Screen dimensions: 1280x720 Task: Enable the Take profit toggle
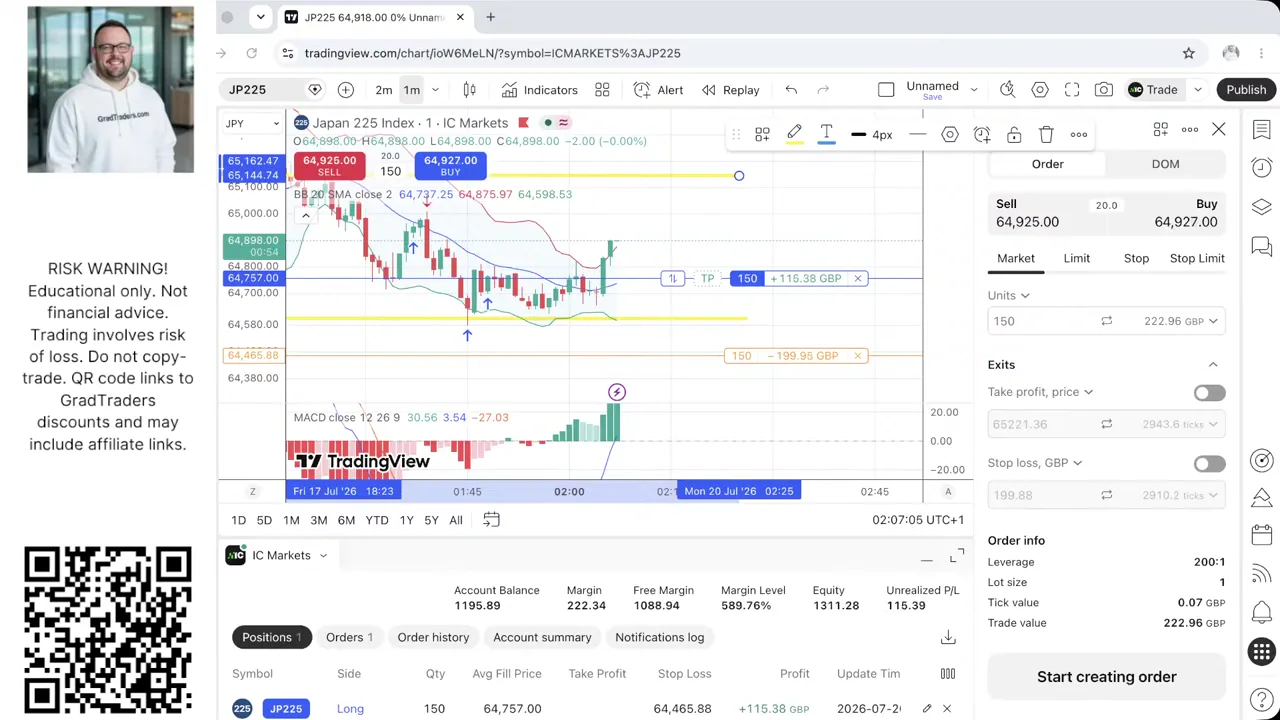[1209, 393]
